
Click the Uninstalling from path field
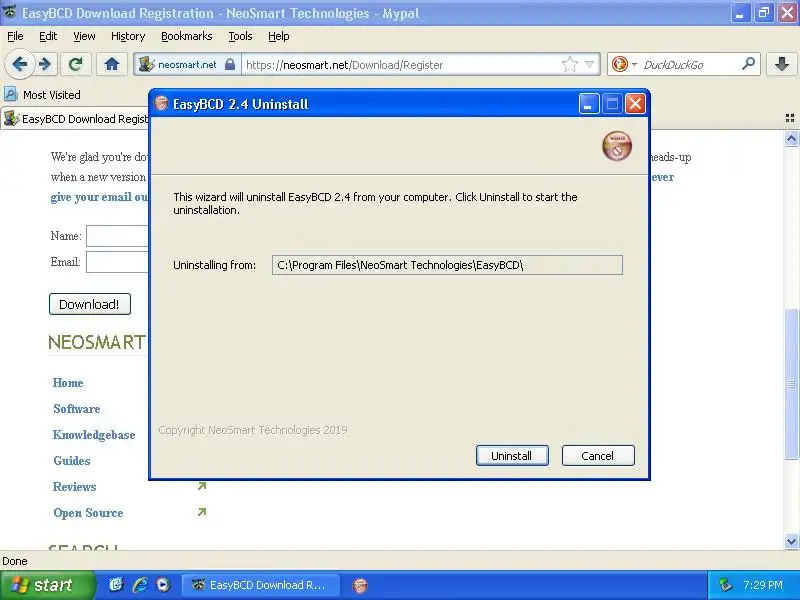447,265
